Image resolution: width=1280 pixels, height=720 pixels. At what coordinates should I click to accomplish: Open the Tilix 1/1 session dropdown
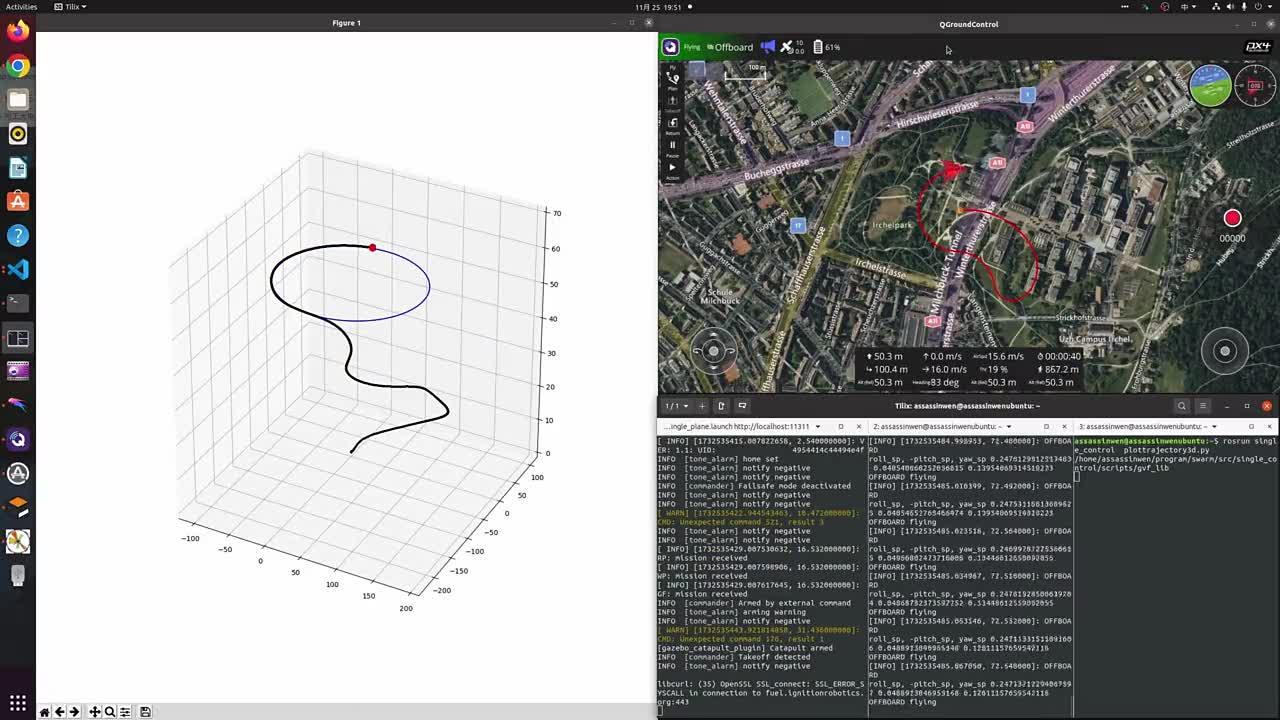[x=677, y=406]
